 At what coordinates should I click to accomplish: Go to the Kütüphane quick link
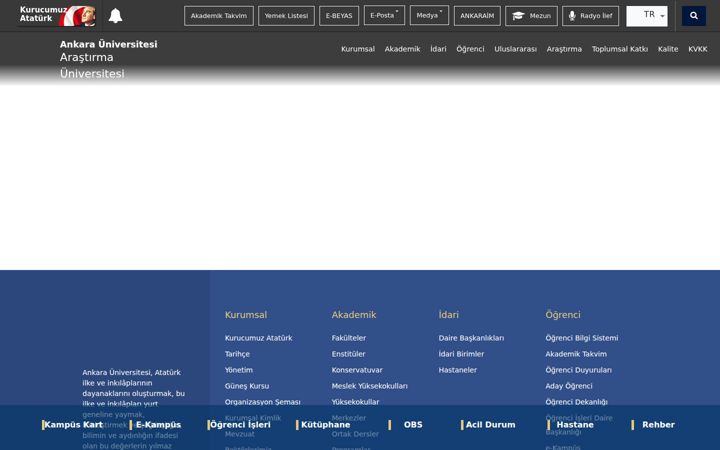tap(324, 425)
